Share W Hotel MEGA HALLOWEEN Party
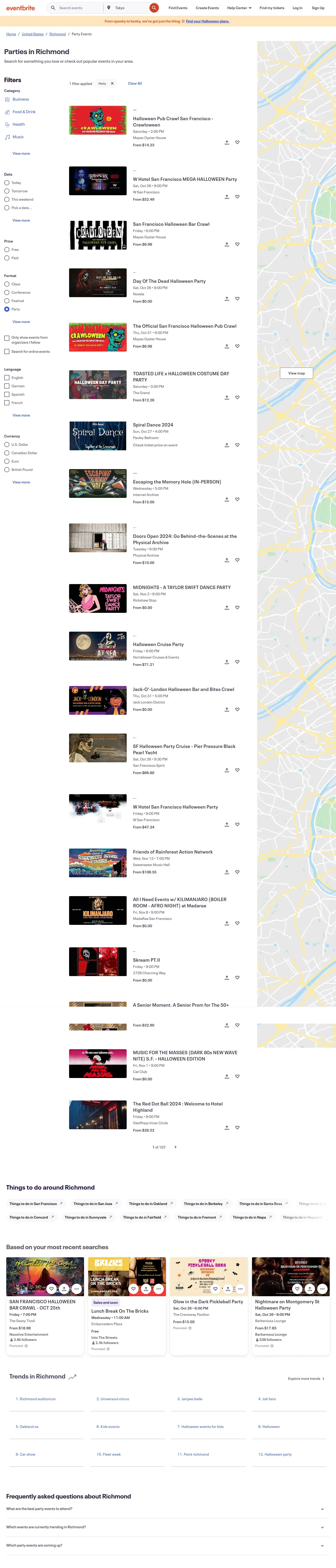 pyautogui.click(x=227, y=197)
